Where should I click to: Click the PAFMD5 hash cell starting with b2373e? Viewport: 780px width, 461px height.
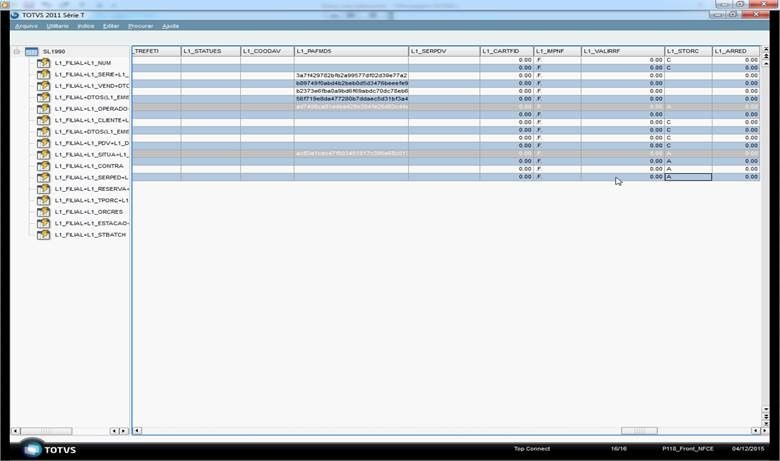351,91
